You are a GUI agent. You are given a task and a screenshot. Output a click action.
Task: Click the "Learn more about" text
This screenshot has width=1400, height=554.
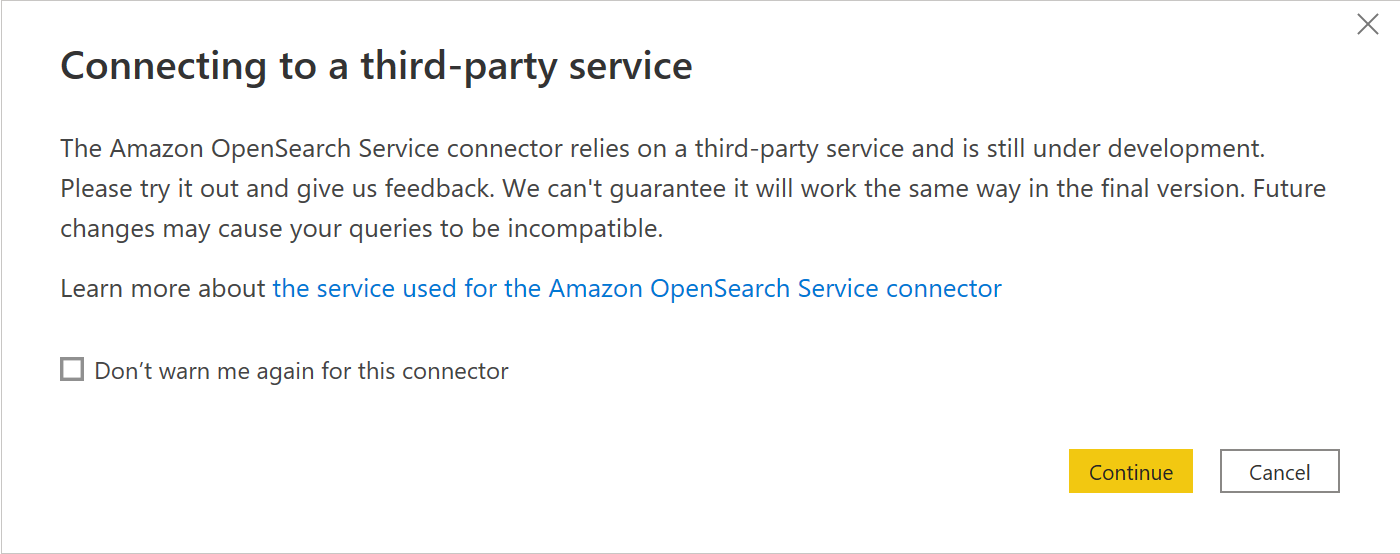164,289
